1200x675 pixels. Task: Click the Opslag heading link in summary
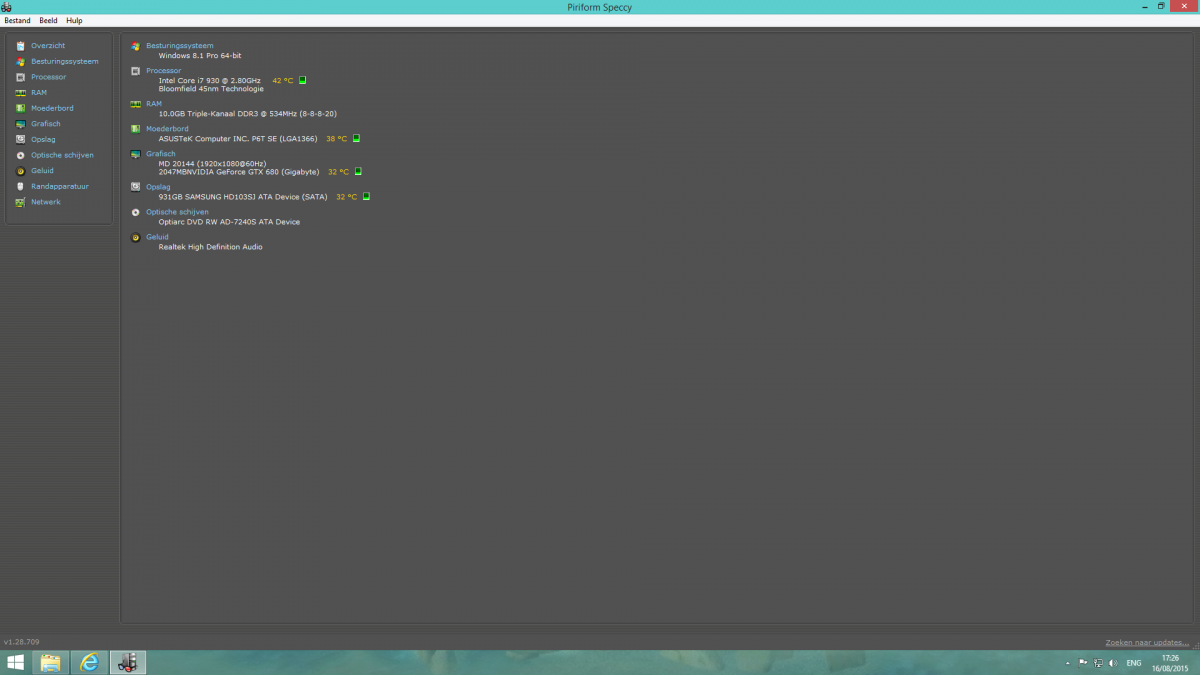pos(158,187)
